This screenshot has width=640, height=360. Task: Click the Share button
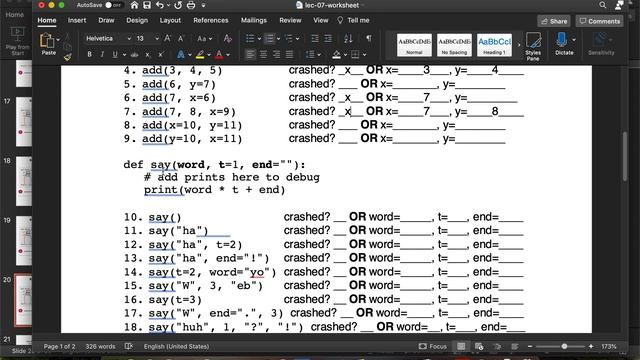pos(554,21)
